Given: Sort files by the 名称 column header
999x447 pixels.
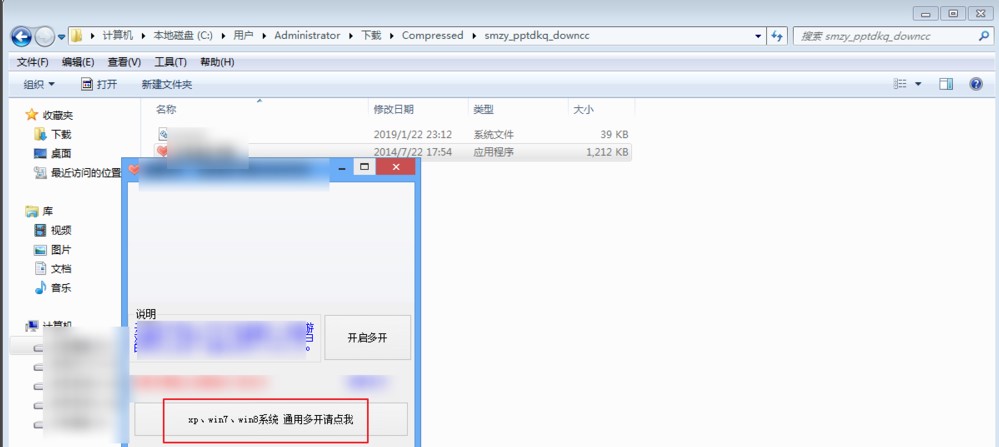Looking at the screenshot, I should (x=166, y=110).
